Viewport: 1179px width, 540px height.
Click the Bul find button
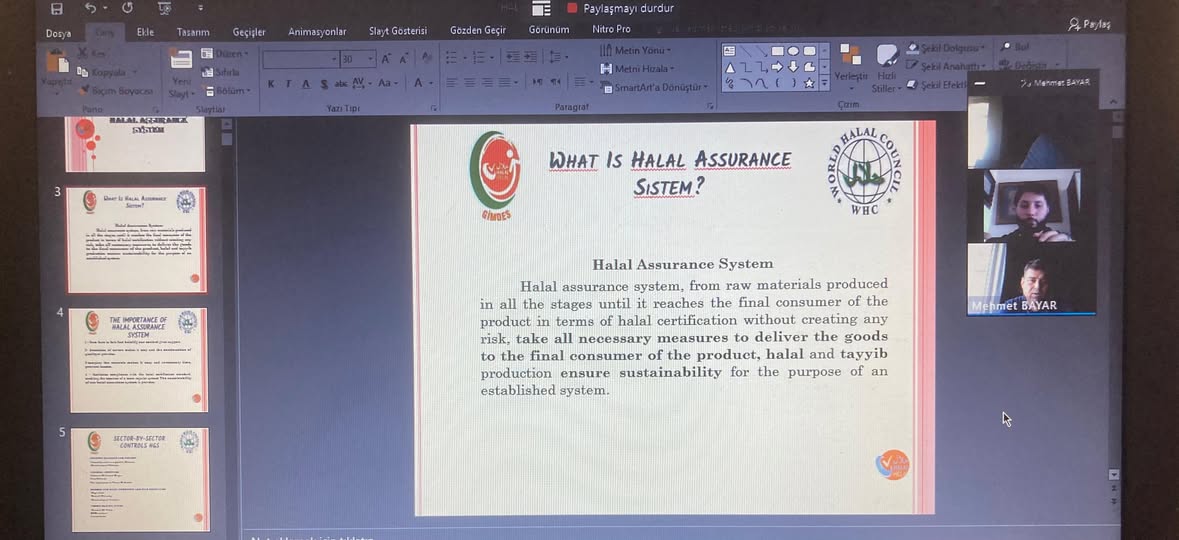tap(1015, 47)
